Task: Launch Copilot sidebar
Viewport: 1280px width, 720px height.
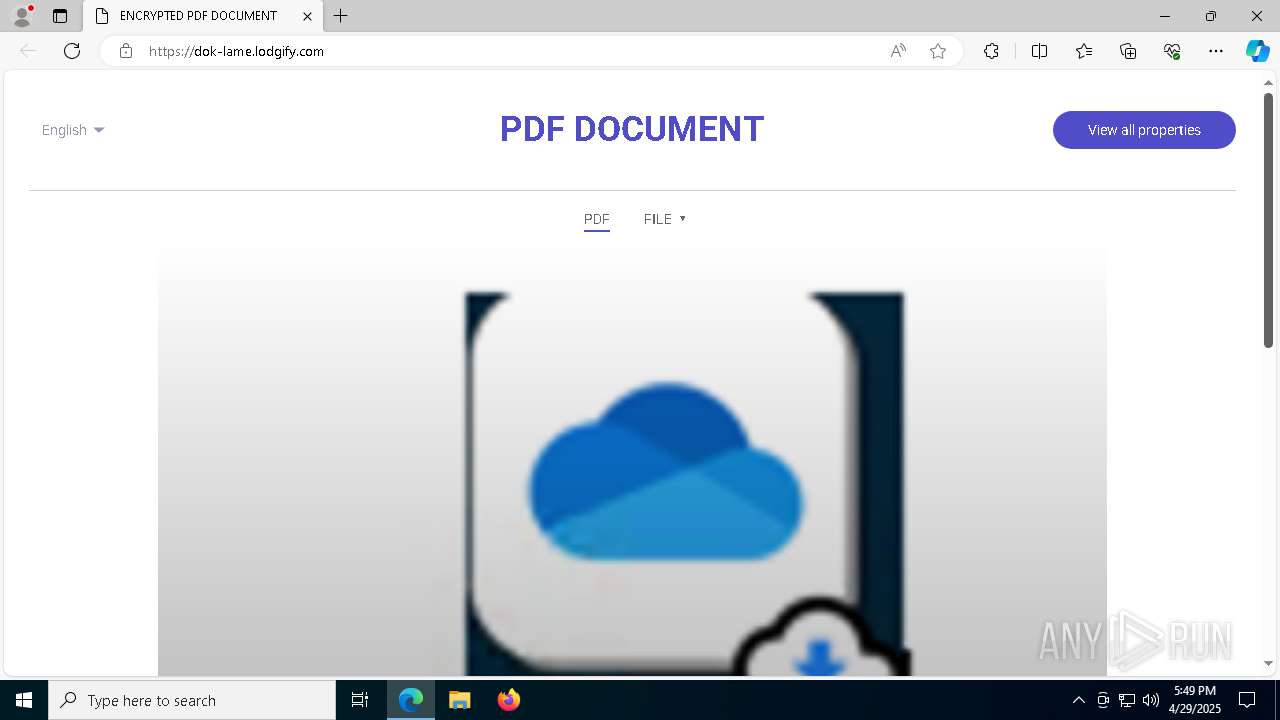Action: (x=1257, y=51)
